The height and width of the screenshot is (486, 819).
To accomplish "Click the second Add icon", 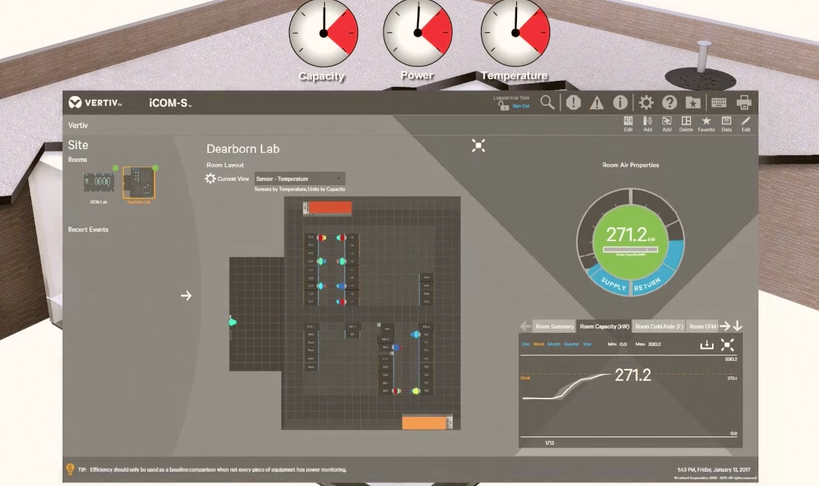I will (667, 124).
